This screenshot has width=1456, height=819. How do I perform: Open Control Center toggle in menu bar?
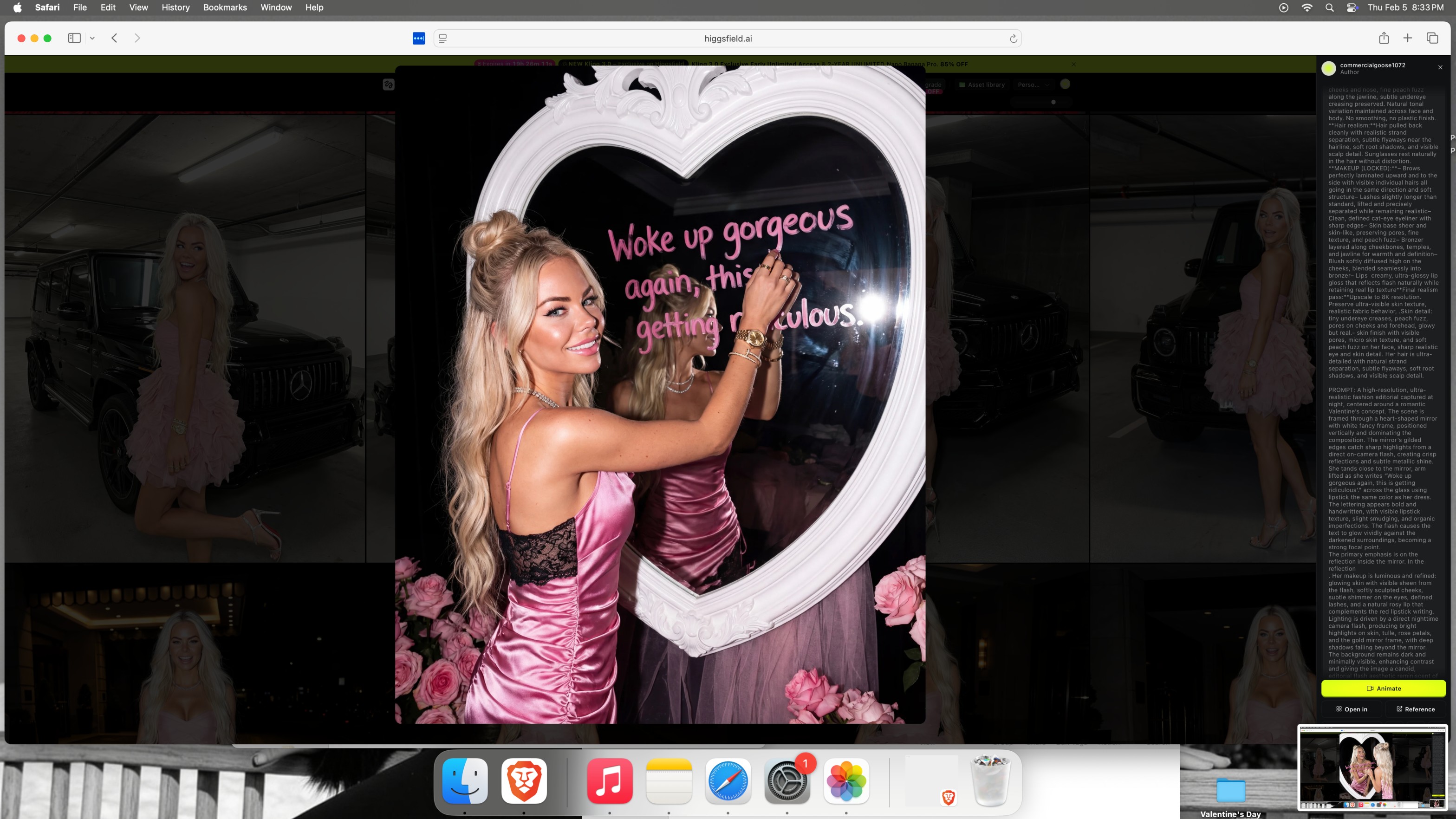[x=1352, y=7]
